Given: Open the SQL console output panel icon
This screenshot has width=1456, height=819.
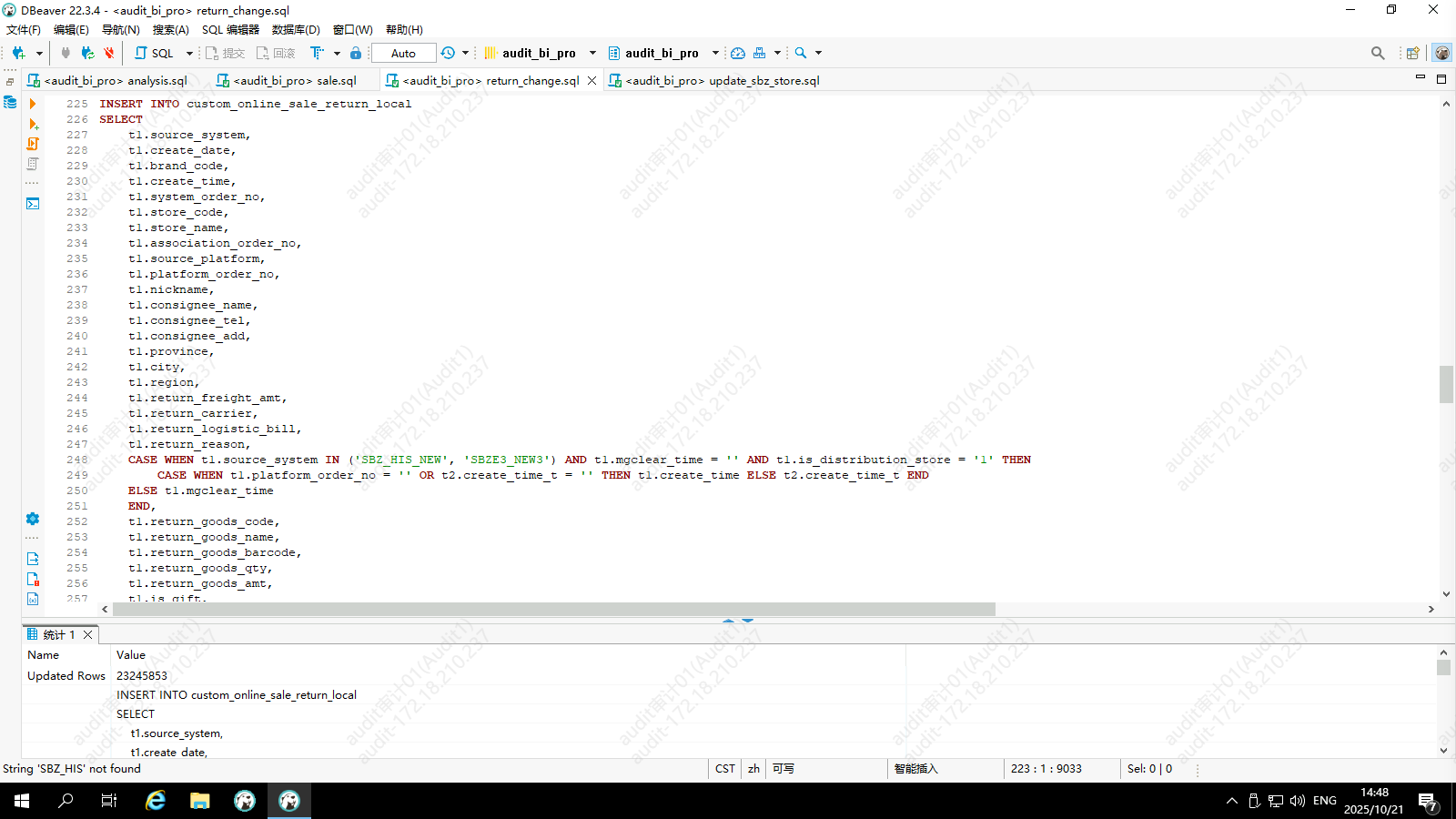Looking at the screenshot, I should (33, 204).
